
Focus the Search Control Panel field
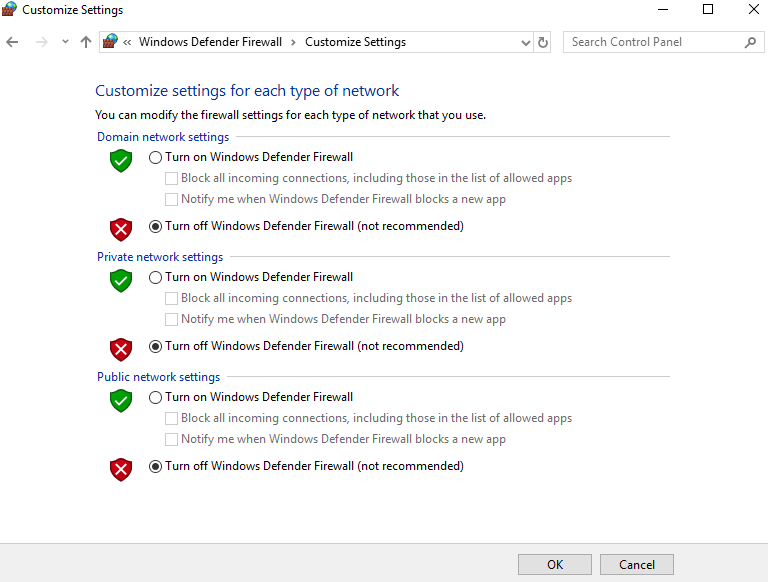[x=655, y=42]
